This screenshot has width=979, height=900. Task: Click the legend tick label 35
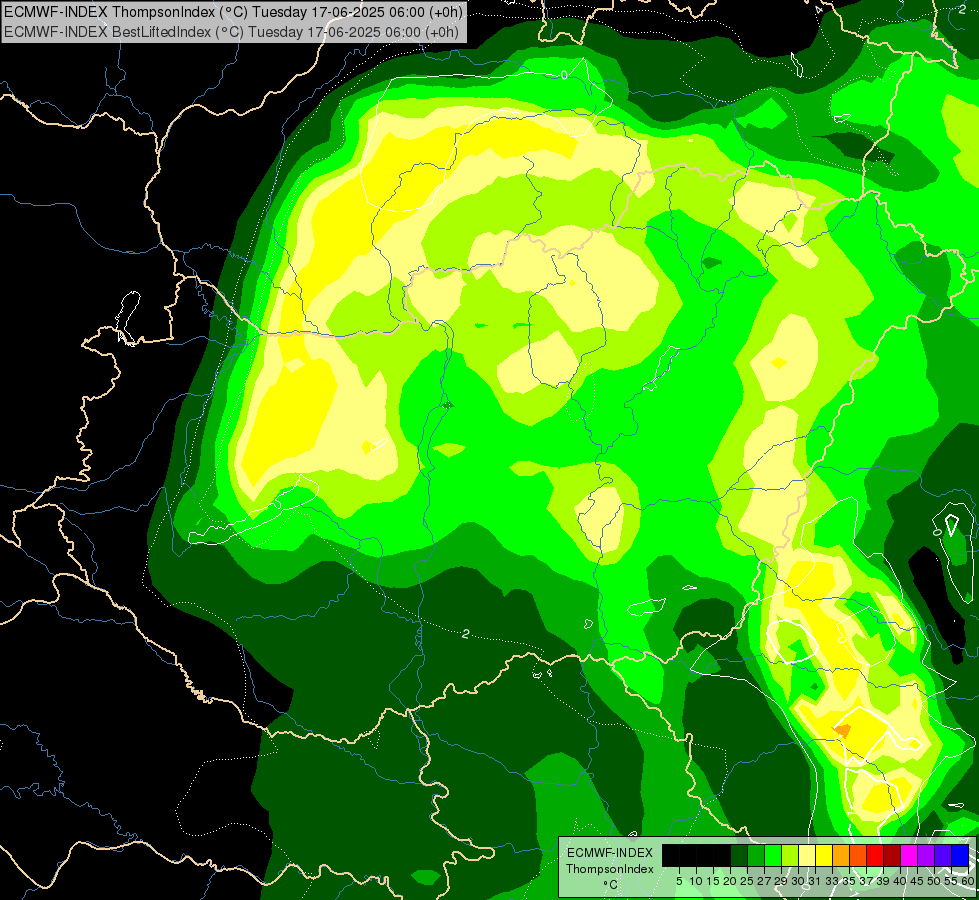[849, 881]
